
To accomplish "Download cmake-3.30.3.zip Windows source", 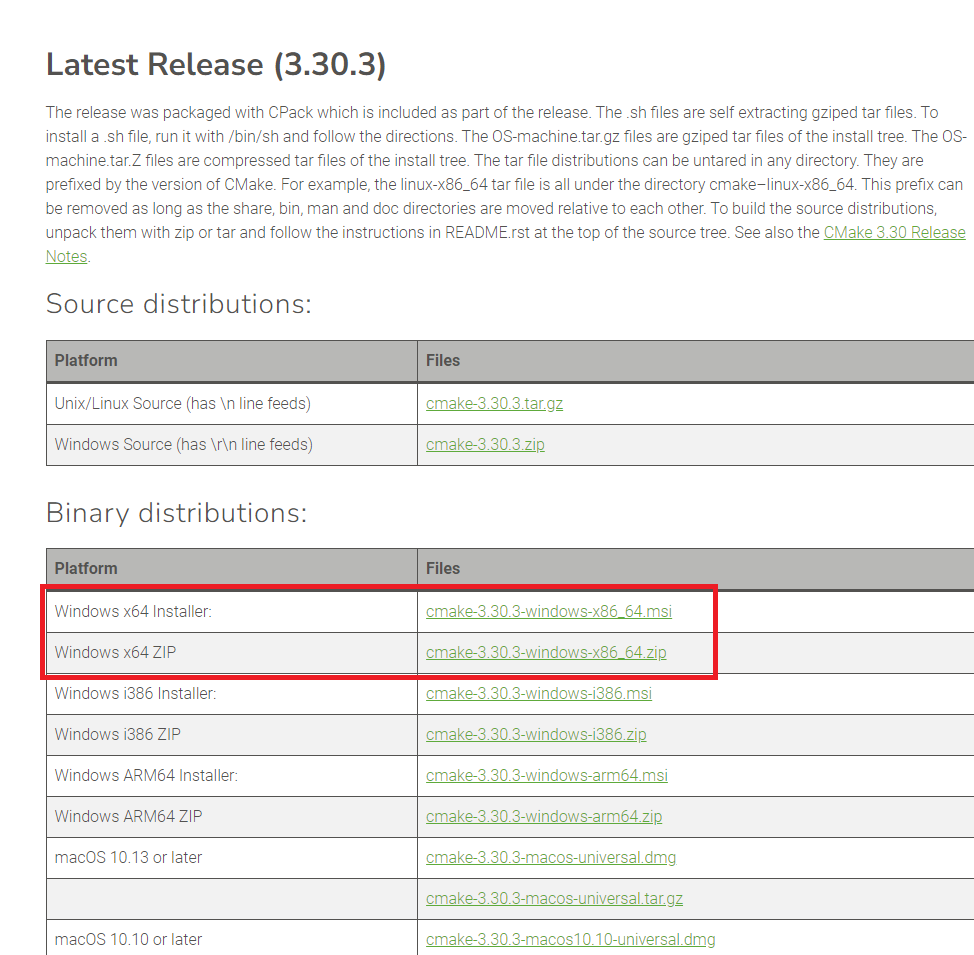I will point(485,444).
